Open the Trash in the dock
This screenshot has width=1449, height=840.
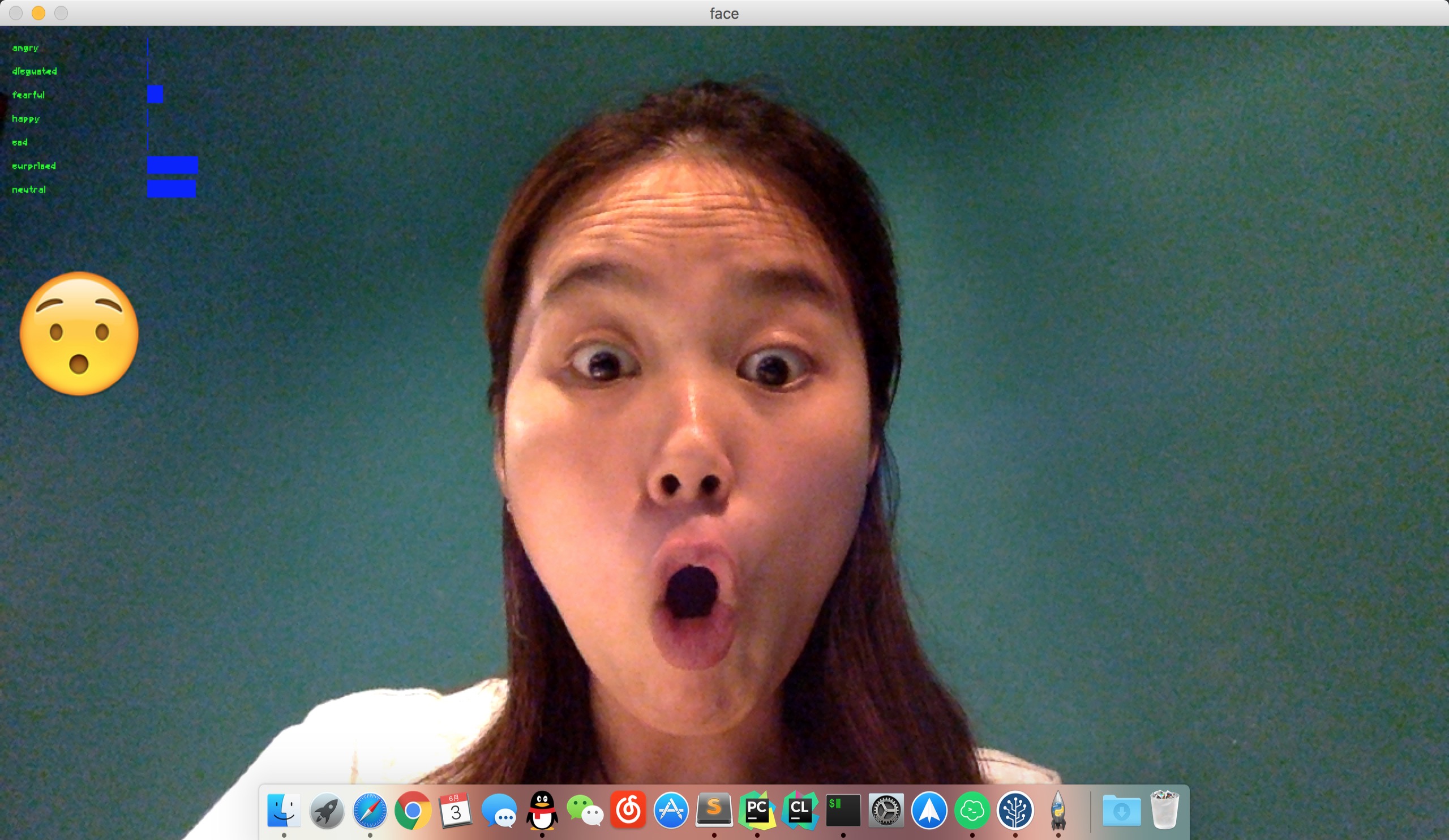(x=1164, y=810)
